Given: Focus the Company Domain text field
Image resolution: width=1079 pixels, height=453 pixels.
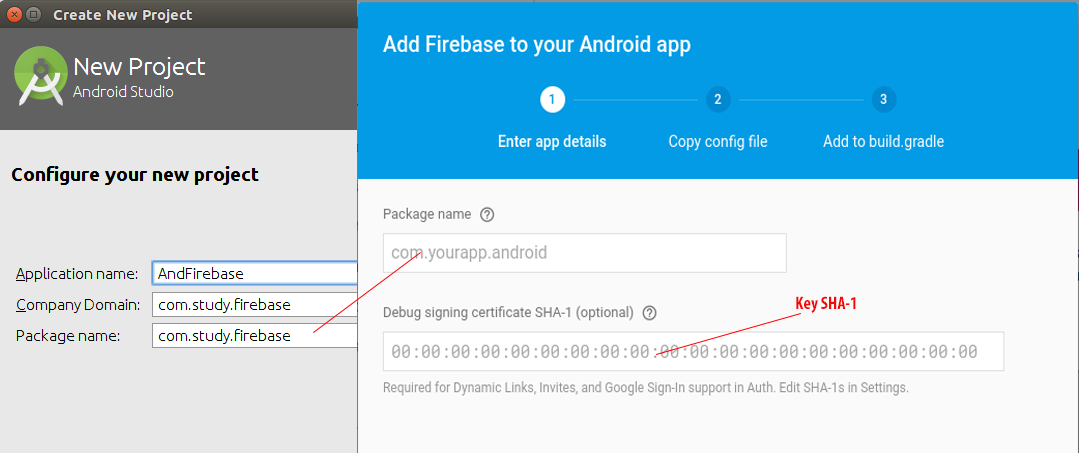Looking at the screenshot, I should pos(255,304).
